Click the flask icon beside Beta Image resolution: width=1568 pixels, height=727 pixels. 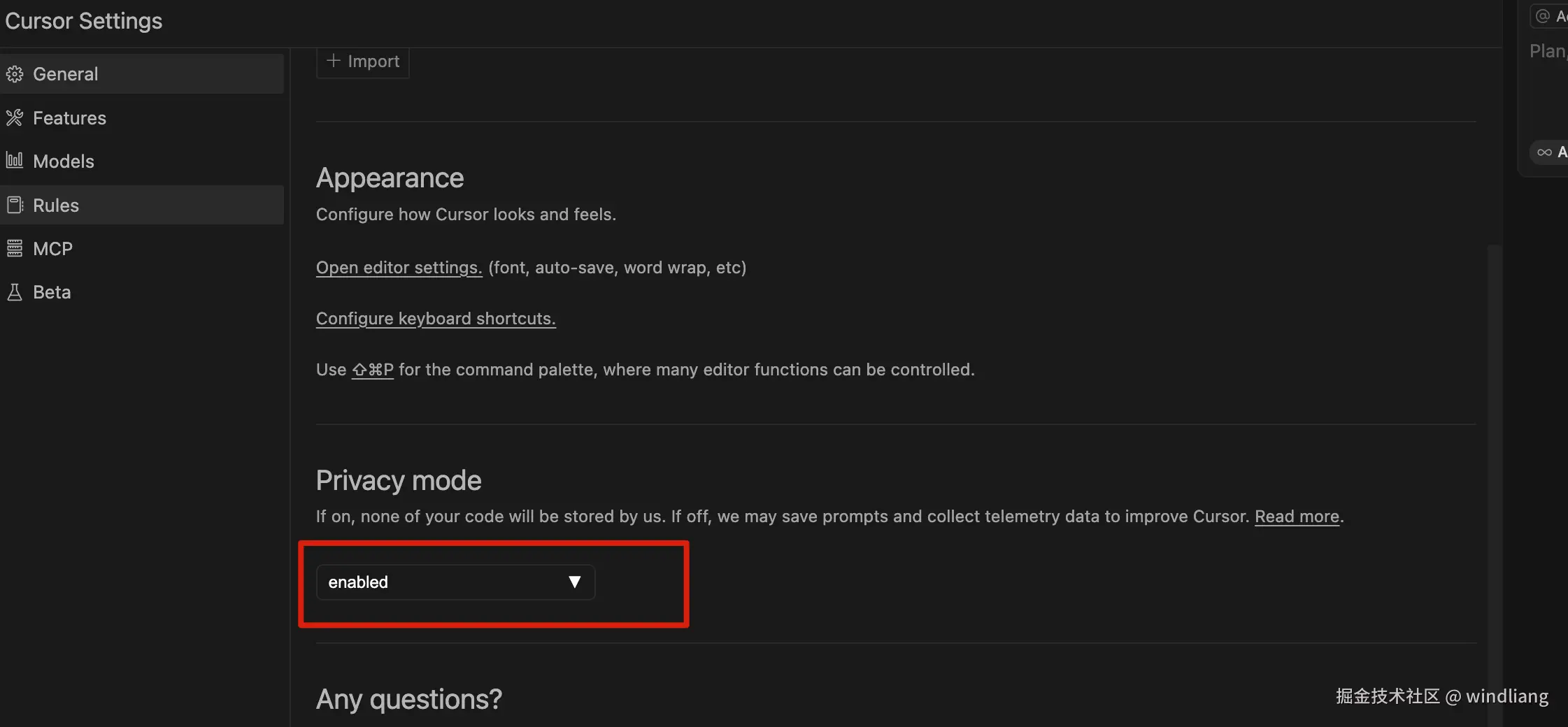(x=15, y=292)
